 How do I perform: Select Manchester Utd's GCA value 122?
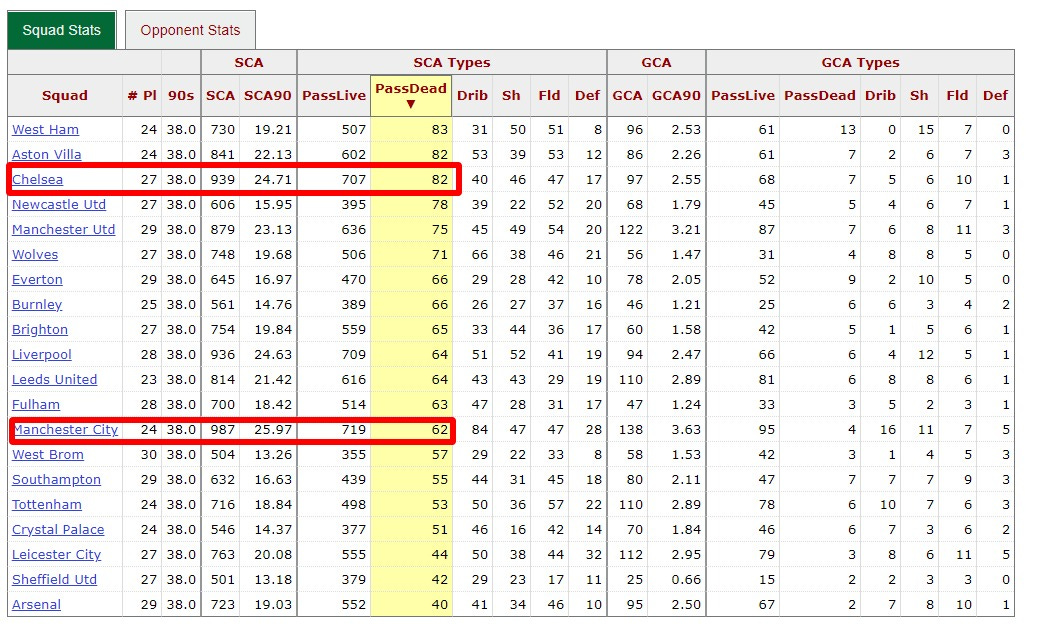pos(631,230)
